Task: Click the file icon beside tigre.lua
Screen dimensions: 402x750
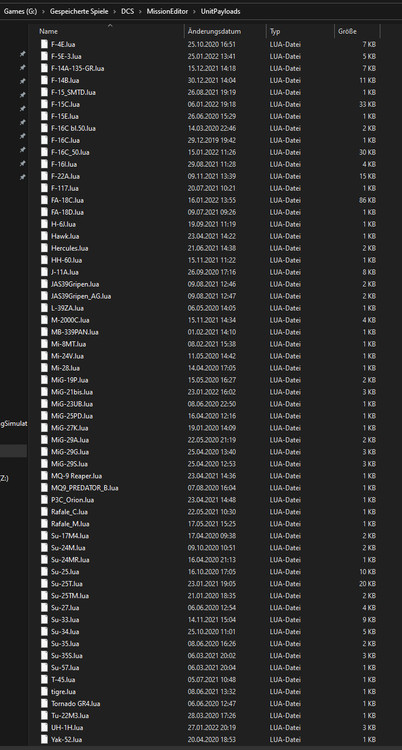Action: point(45,692)
